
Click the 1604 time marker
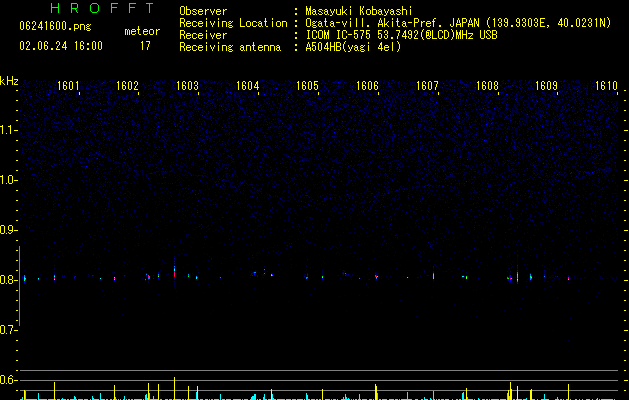pos(248,86)
